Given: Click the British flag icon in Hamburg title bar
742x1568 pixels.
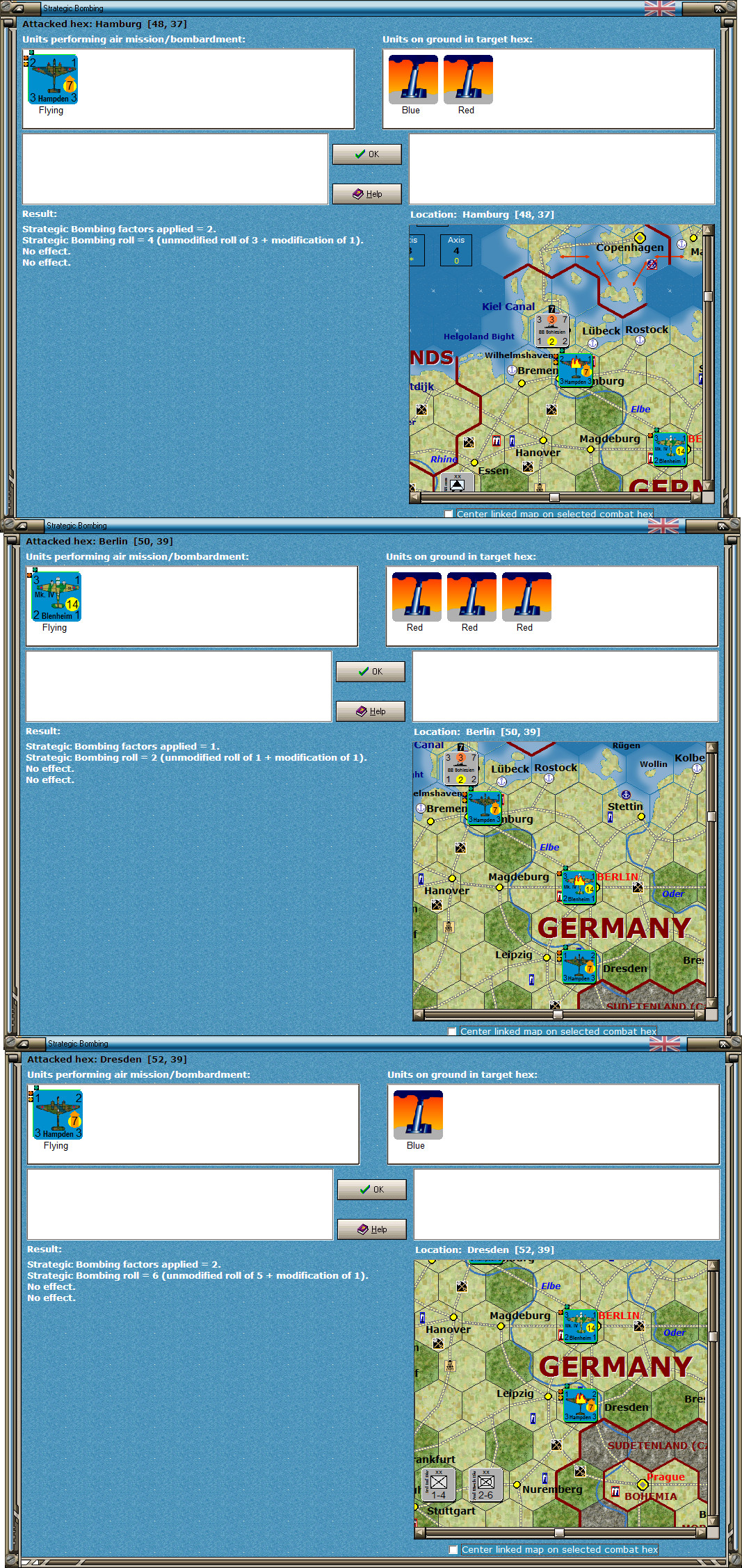Looking at the screenshot, I should (x=659, y=8).
